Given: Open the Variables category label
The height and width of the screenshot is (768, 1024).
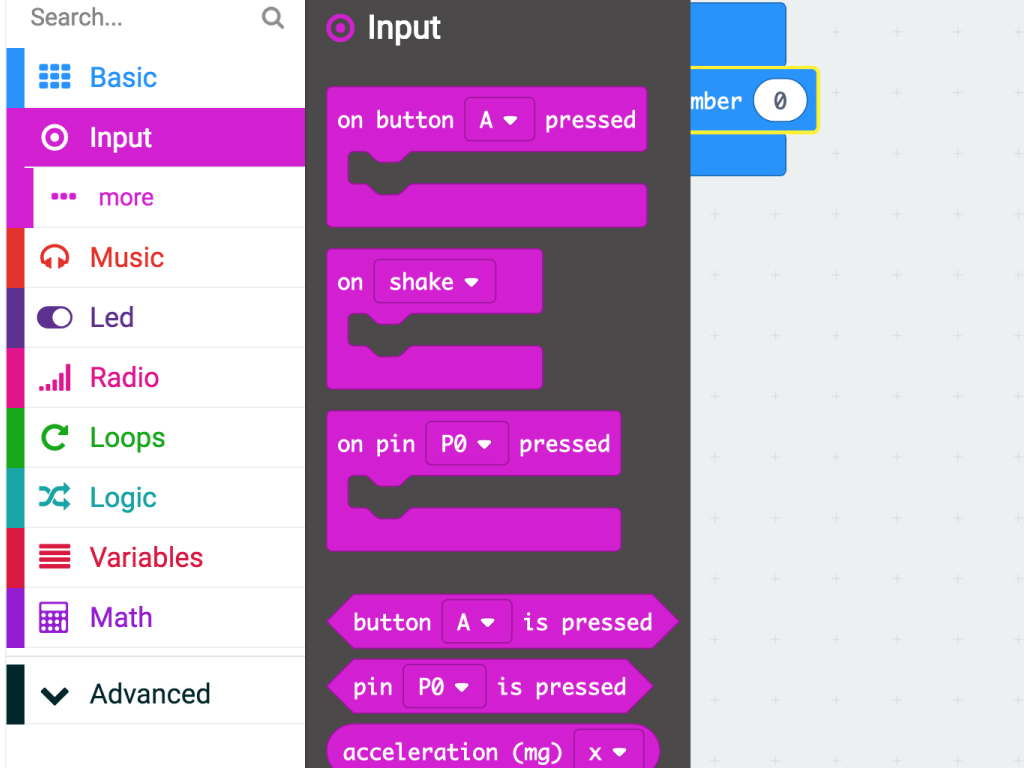Looking at the screenshot, I should click(146, 557).
